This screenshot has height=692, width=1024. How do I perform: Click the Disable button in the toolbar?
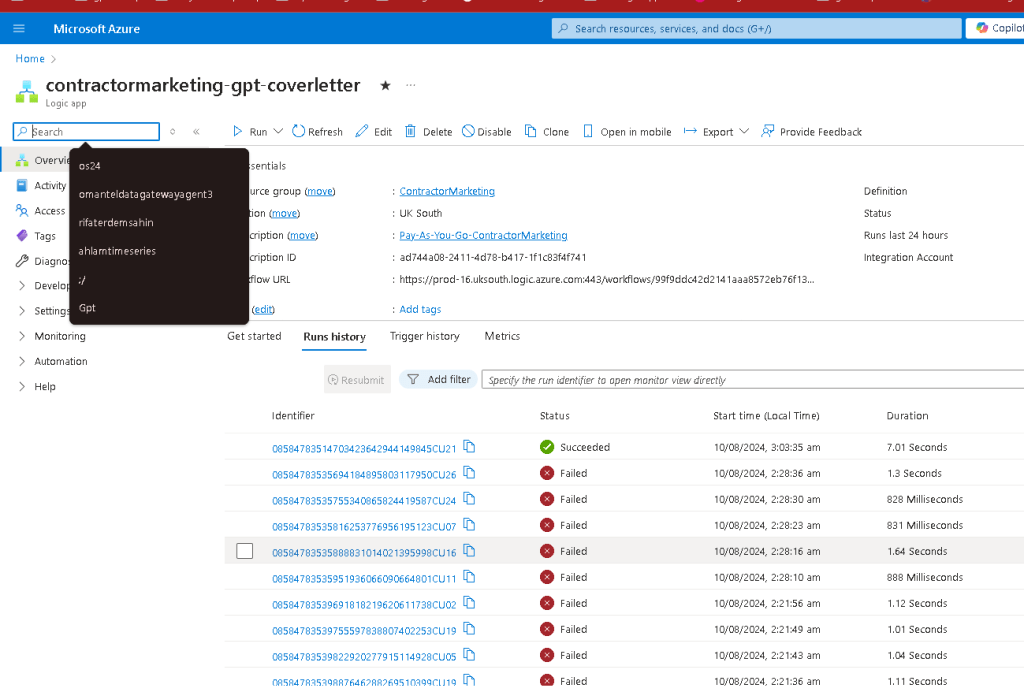tap(487, 131)
